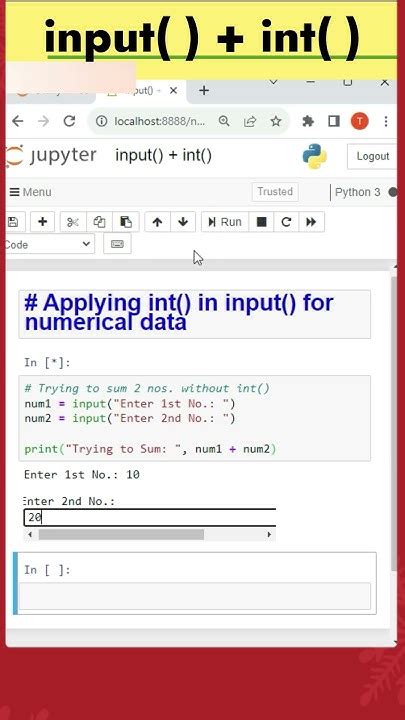
Task: Copy selected cells
Action: pyautogui.click(x=99, y=222)
